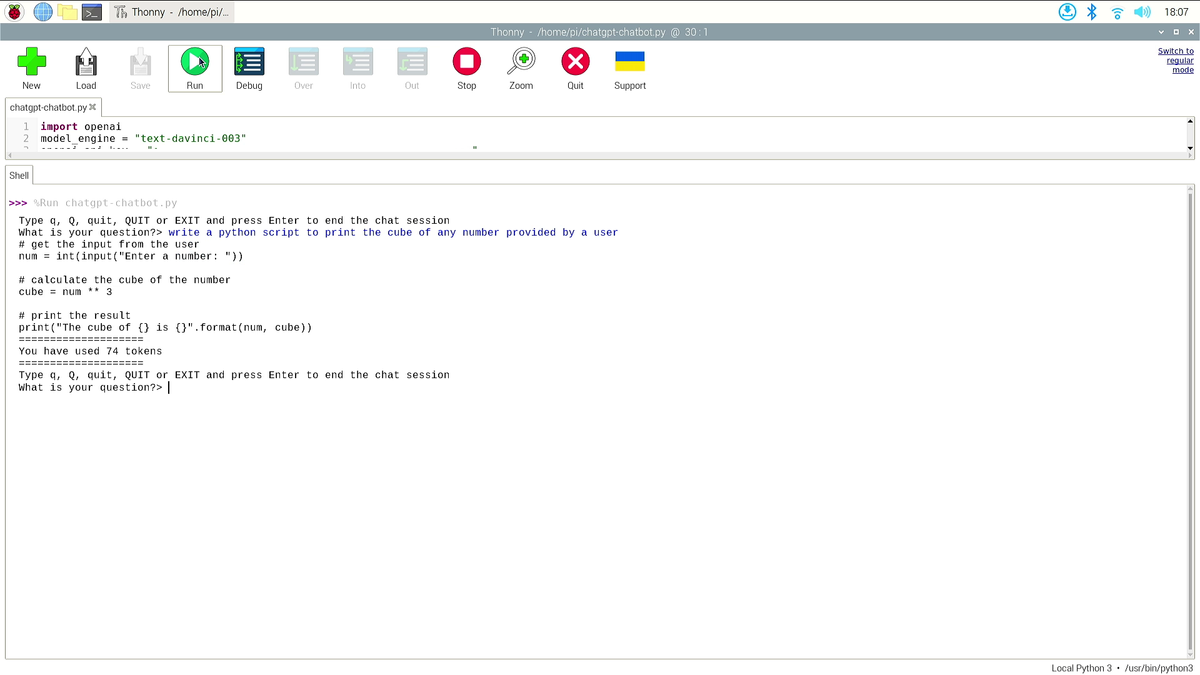
Task: Minimize the Thonny window
Action: coord(1161,32)
